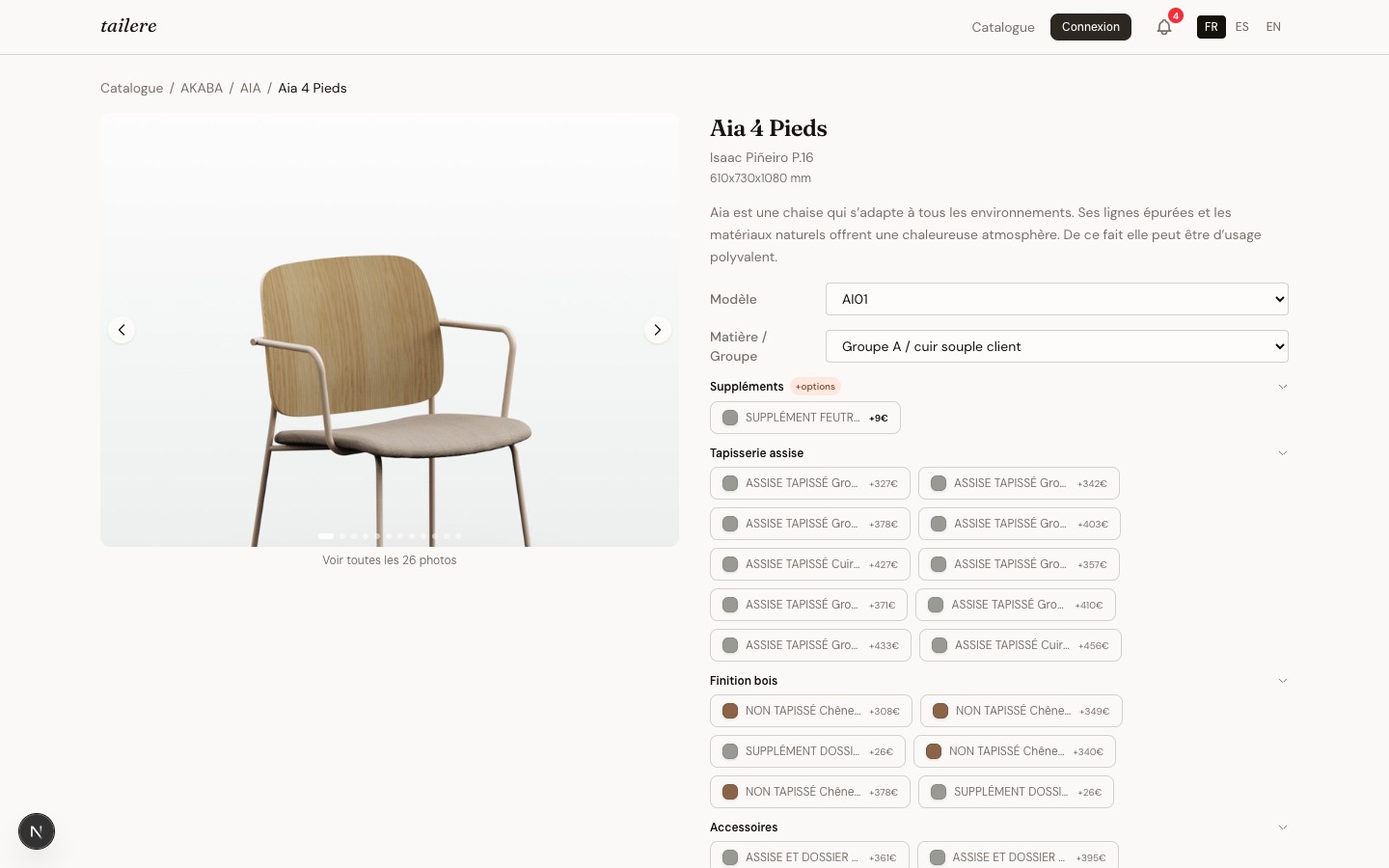Open the Matière / Groupe dropdown
1389x868 pixels.
click(1057, 346)
